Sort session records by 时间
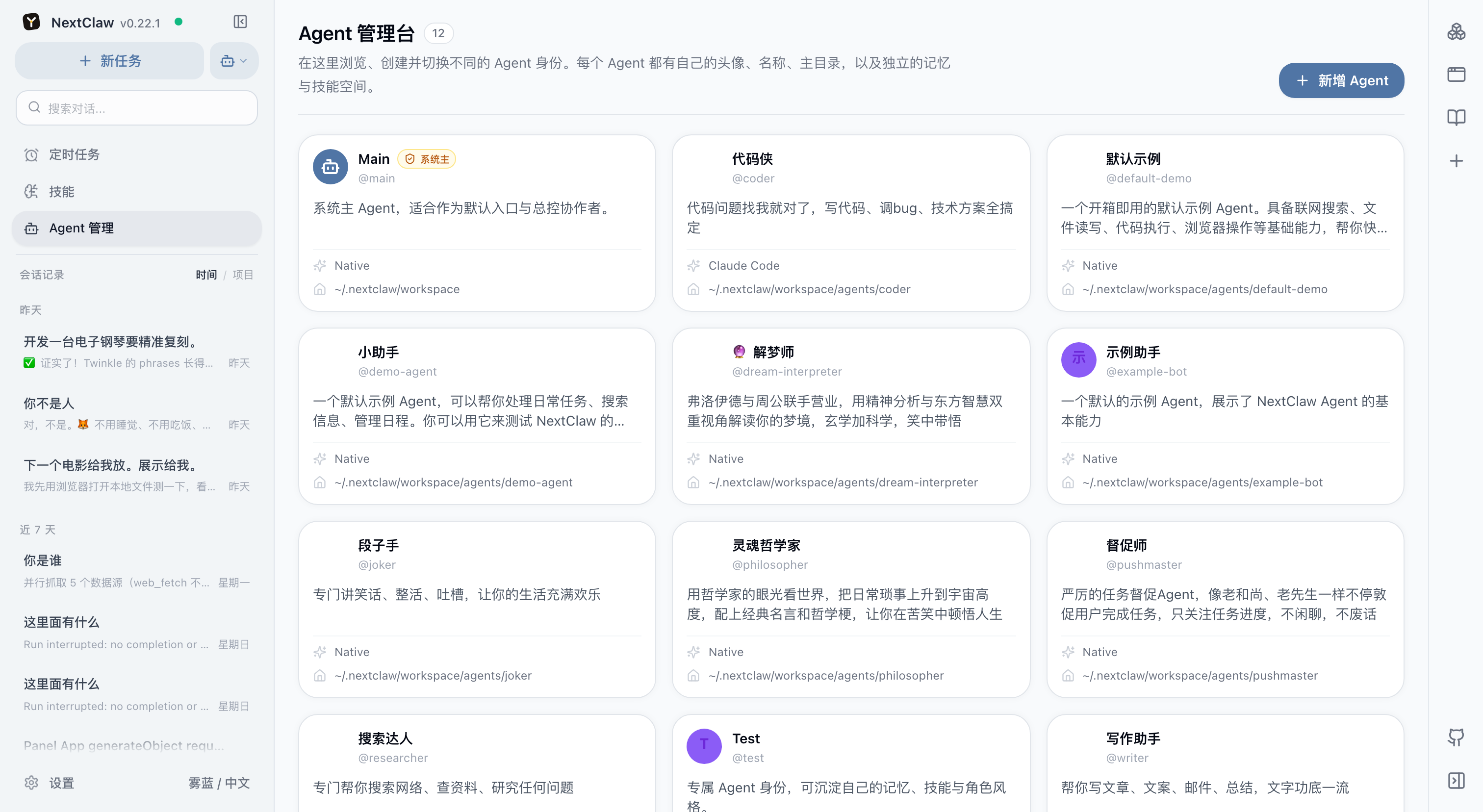The height and width of the screenshot is (812, 1483). click(x=206, y=275)
